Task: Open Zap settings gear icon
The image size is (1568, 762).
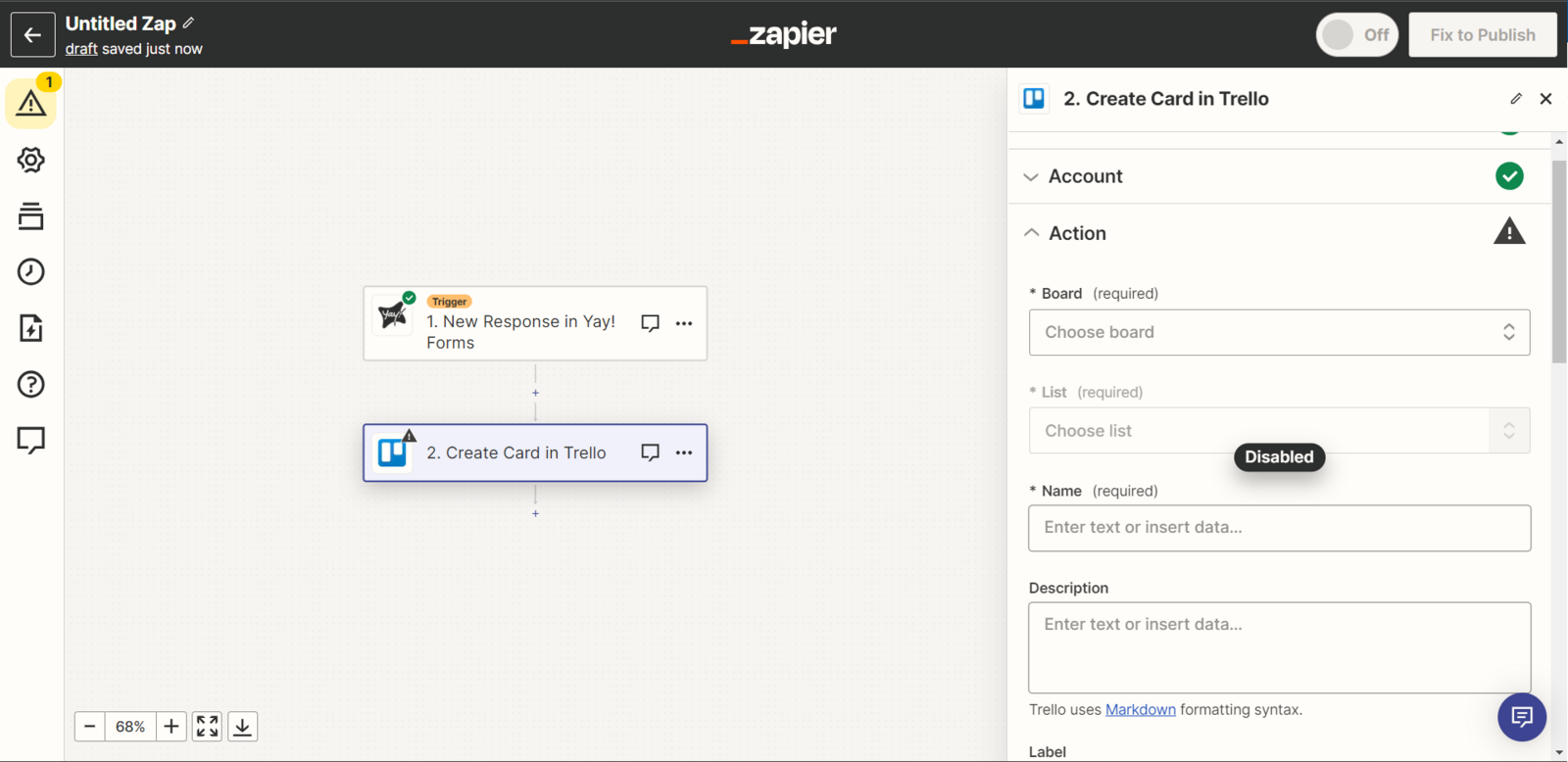Action: coord(30,160)
